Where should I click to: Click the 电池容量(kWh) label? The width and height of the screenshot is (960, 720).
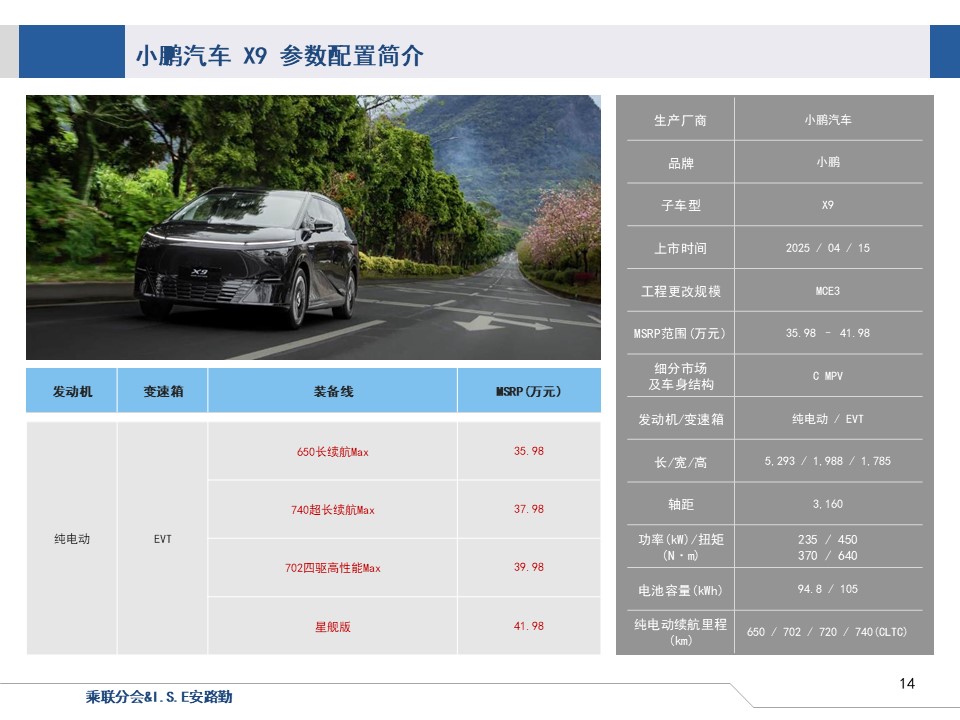(680, 590)
